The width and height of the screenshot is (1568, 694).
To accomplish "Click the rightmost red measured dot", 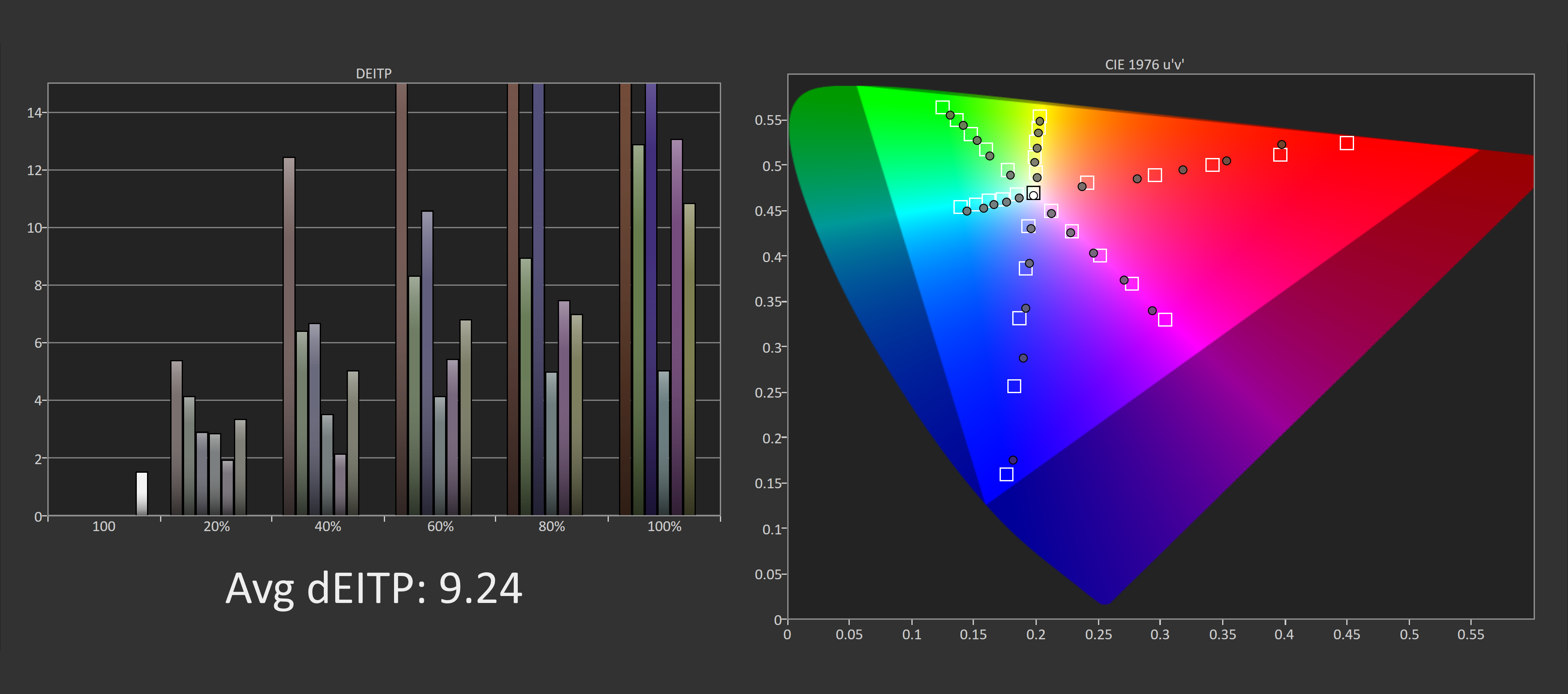I will (x=1281, y=145).
